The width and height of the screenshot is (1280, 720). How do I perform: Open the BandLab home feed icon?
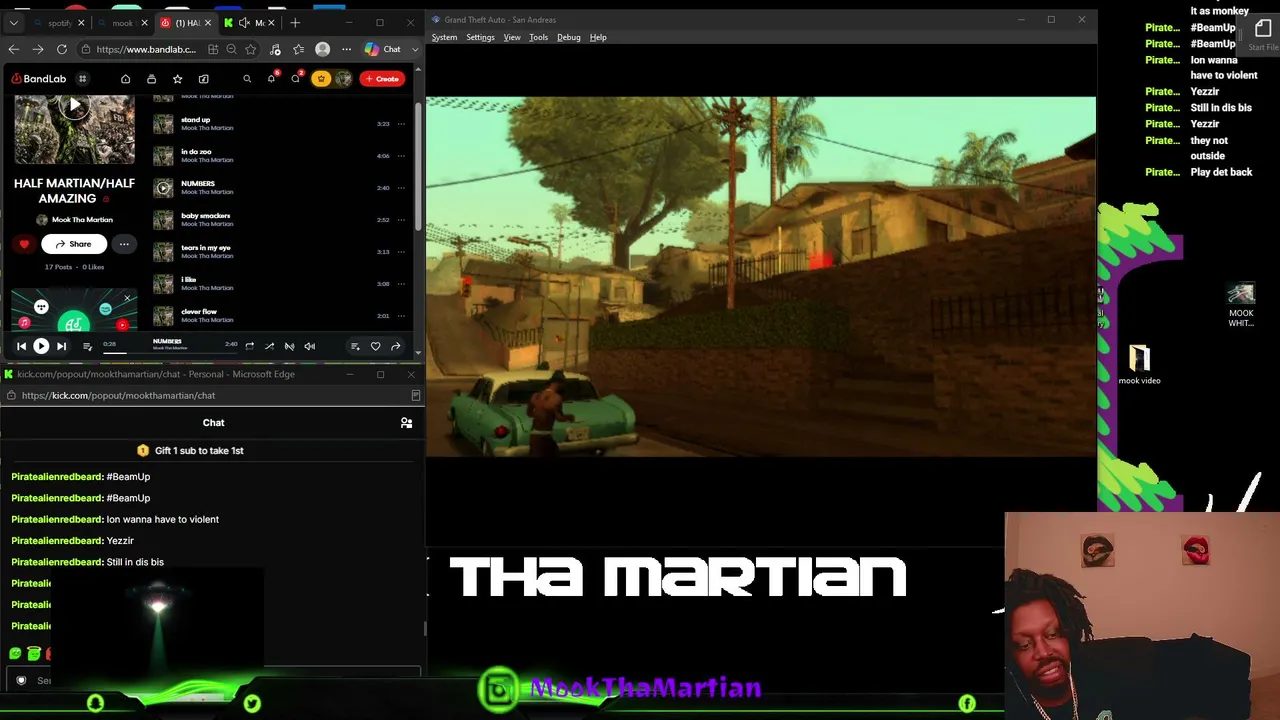pos(125,79)
